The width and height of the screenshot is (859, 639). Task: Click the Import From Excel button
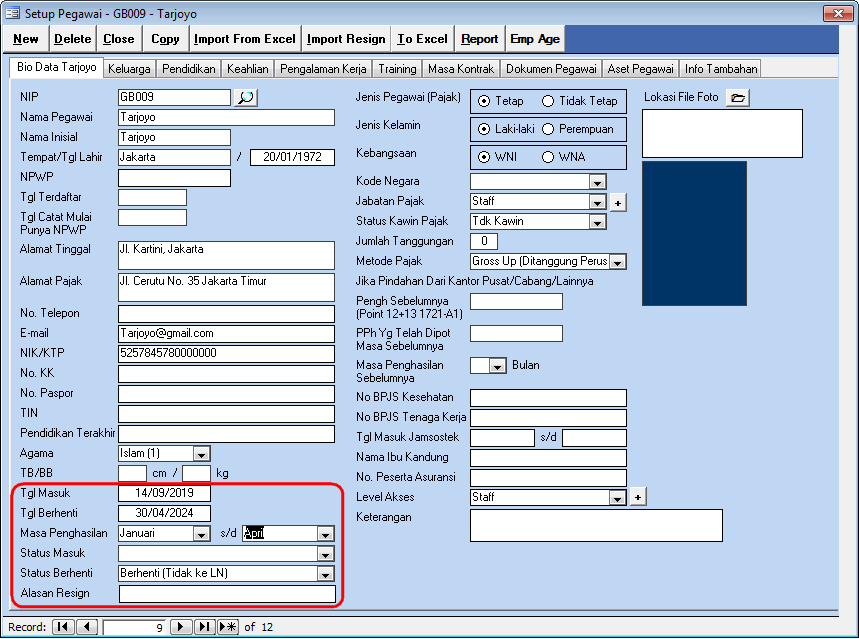point(244,39)
